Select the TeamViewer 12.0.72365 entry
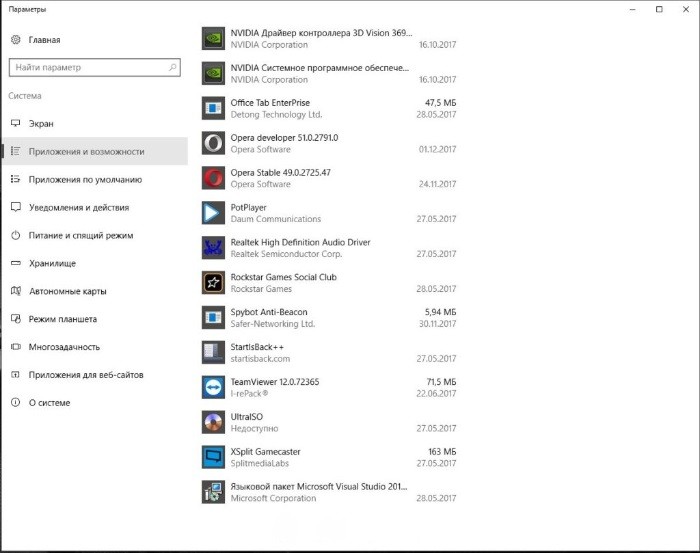 coord(275,382)
